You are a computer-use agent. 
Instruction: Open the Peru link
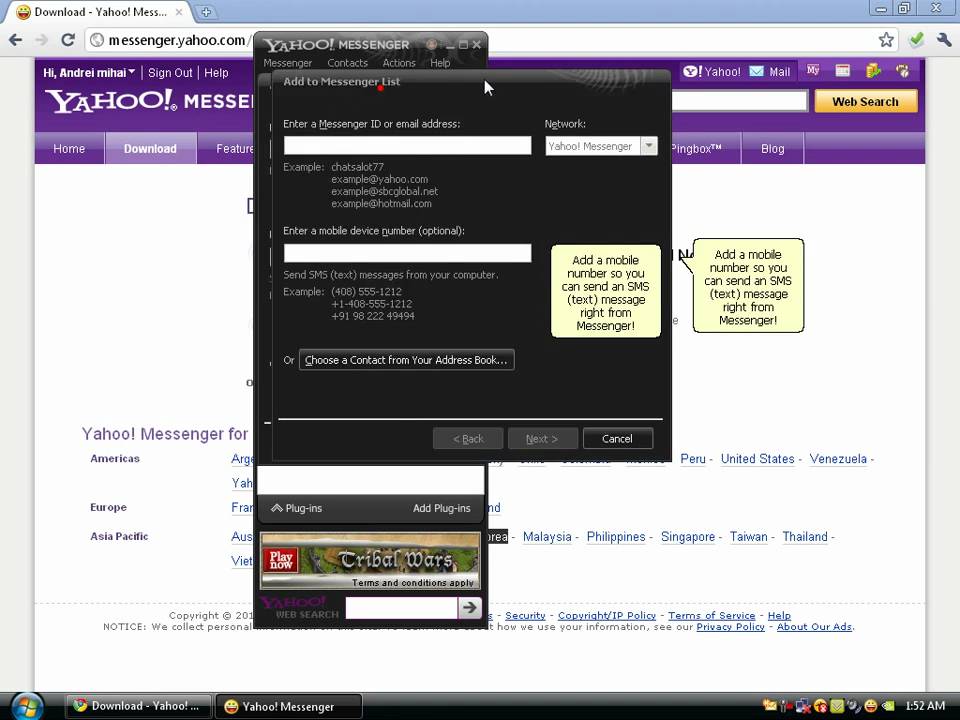(x=692, y=459)
